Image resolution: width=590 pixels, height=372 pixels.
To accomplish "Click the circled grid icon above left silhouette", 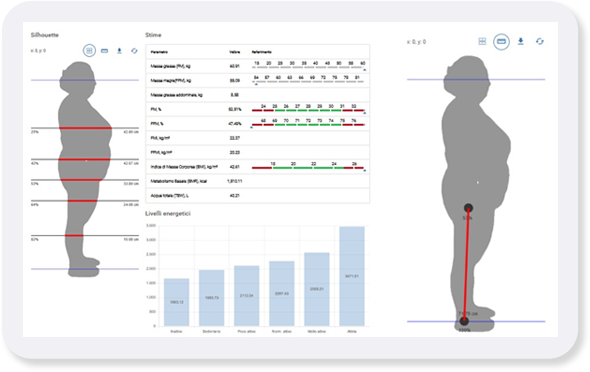I will [89, 50].
